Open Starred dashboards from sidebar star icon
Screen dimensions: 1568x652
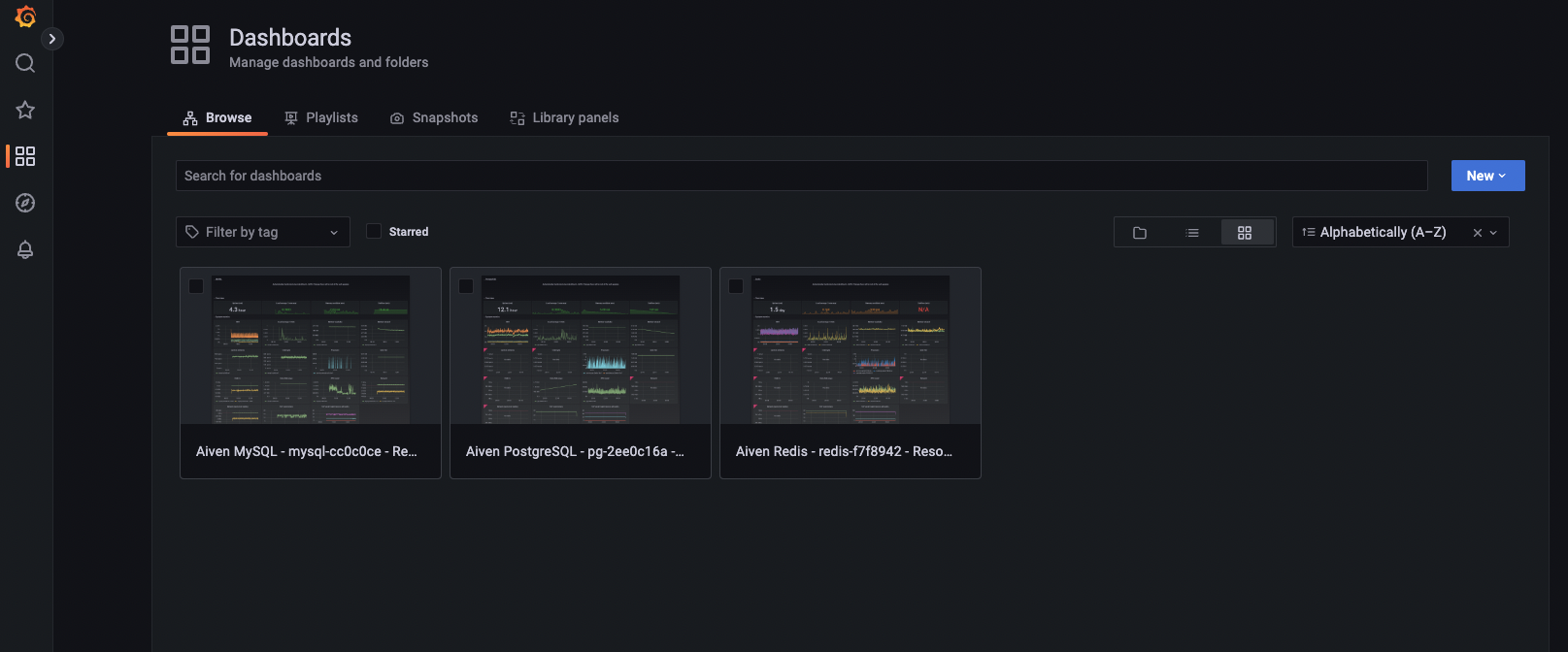coord(25,110)
